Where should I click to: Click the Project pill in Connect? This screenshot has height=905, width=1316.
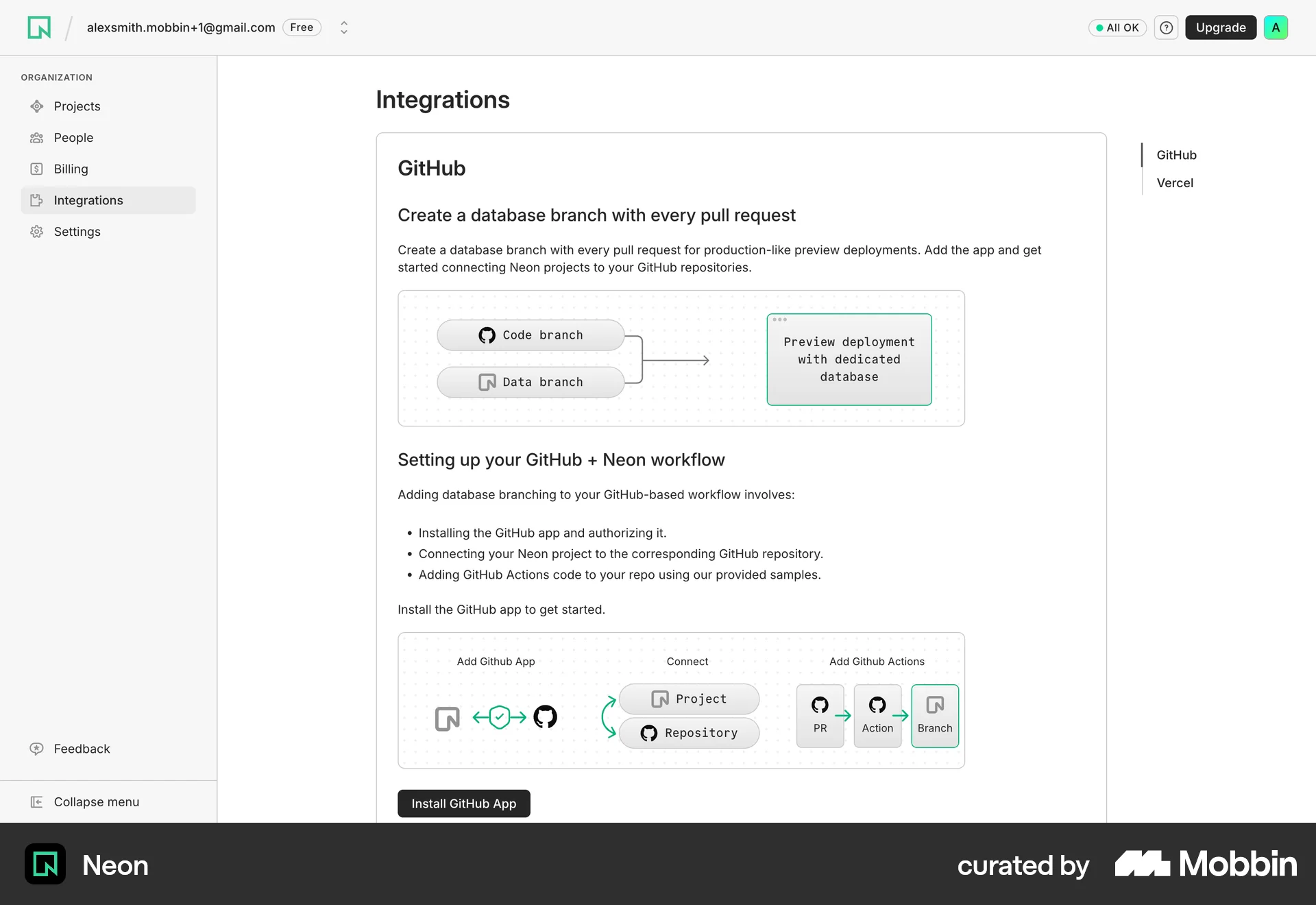(689, 699)
